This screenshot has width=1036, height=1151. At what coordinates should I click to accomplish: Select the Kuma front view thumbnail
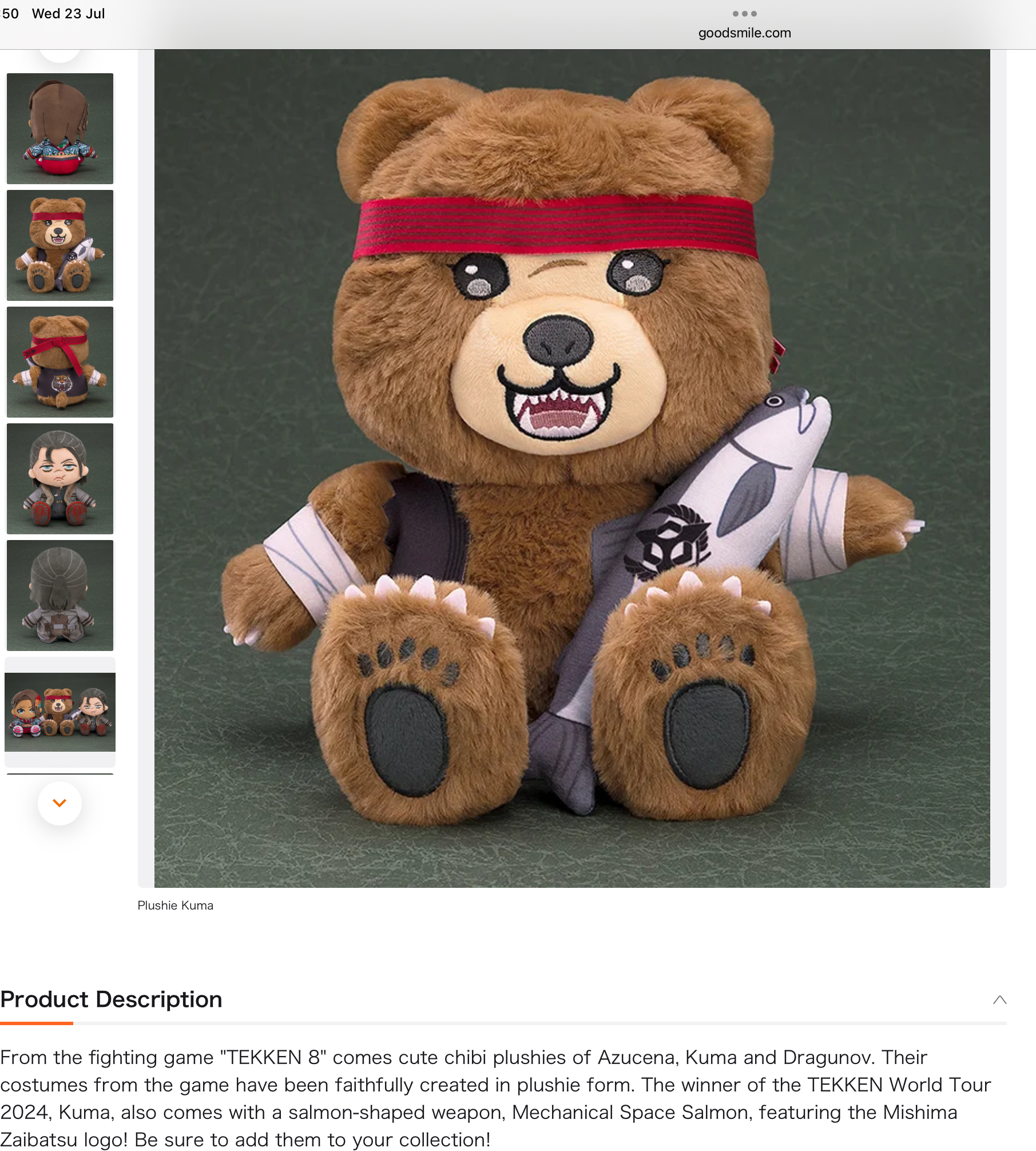tap(60, 245)
